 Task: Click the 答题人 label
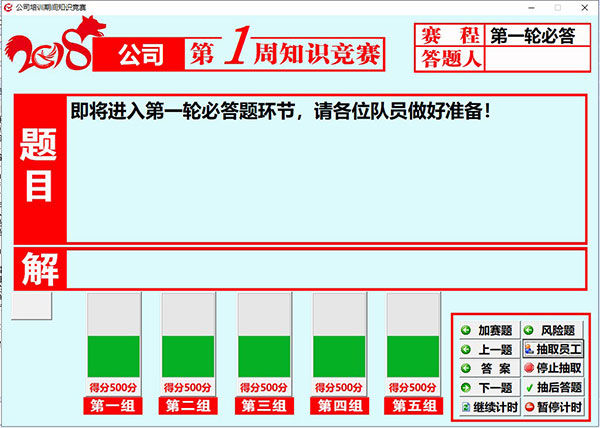(x=450, y=59)
